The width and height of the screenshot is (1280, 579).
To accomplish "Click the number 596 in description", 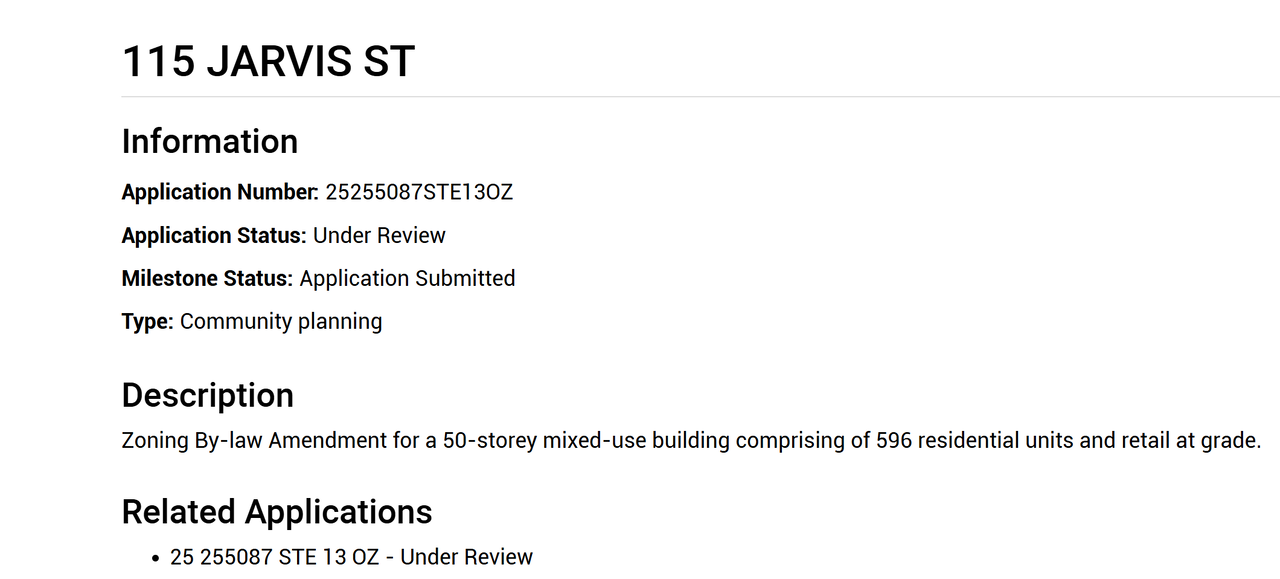I will click(894, 441).
